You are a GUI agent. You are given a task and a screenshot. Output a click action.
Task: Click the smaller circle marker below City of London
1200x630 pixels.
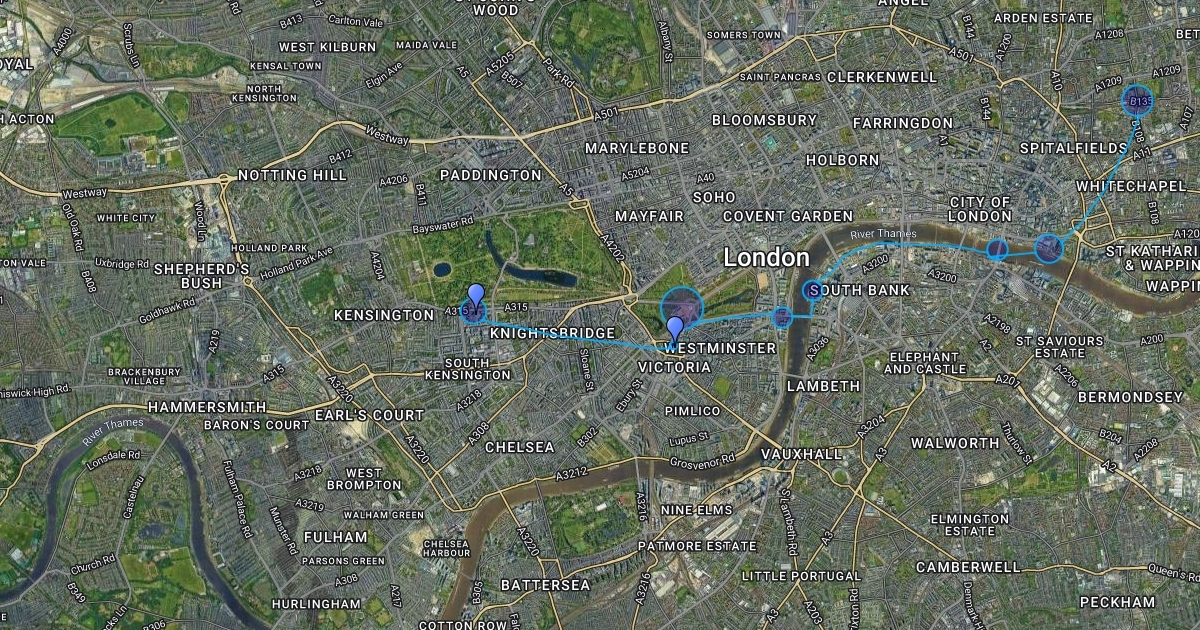(997, 250)
